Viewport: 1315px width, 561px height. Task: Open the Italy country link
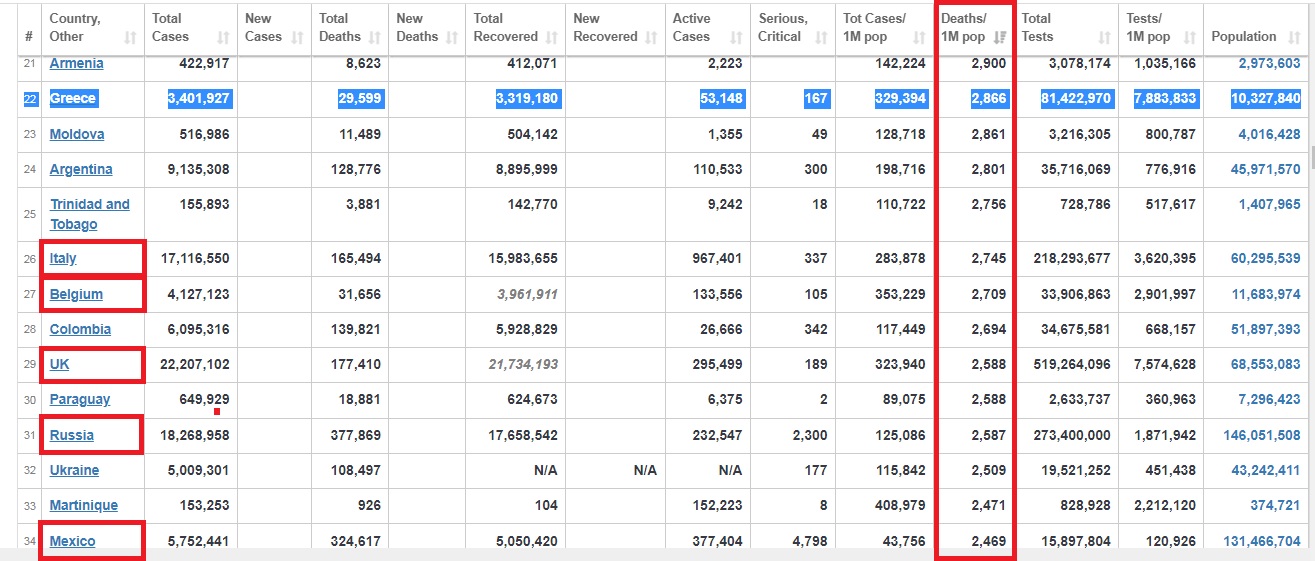pyautogui.click(x=63, y=259)
